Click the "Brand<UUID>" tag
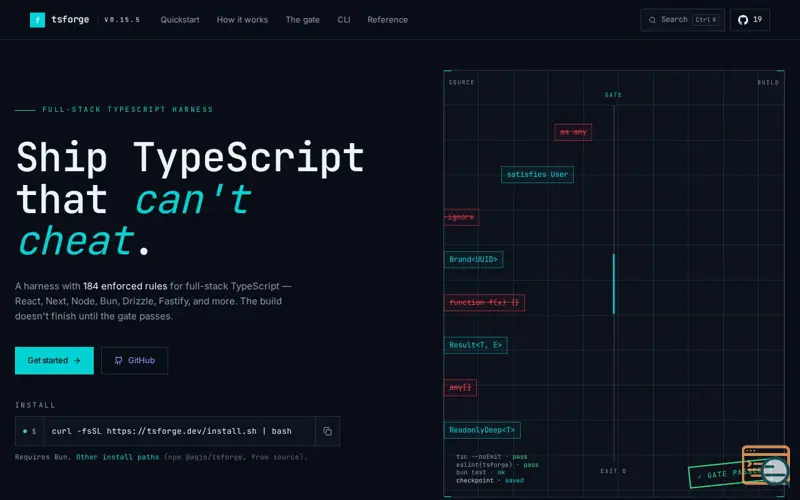The height and width of the screenshot is (500, 800). click(x=473, y=260)
